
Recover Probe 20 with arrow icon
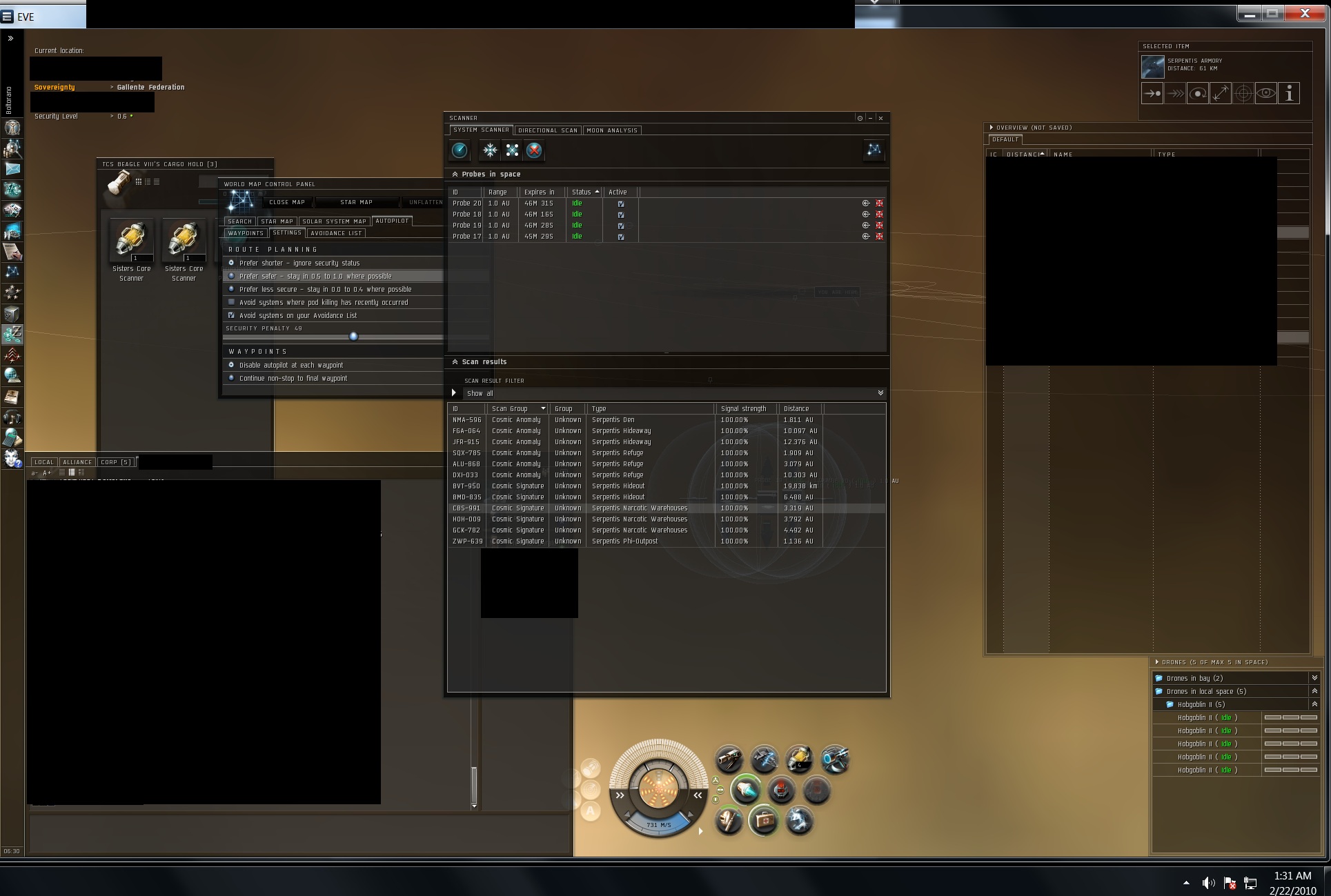pos(866,203)
